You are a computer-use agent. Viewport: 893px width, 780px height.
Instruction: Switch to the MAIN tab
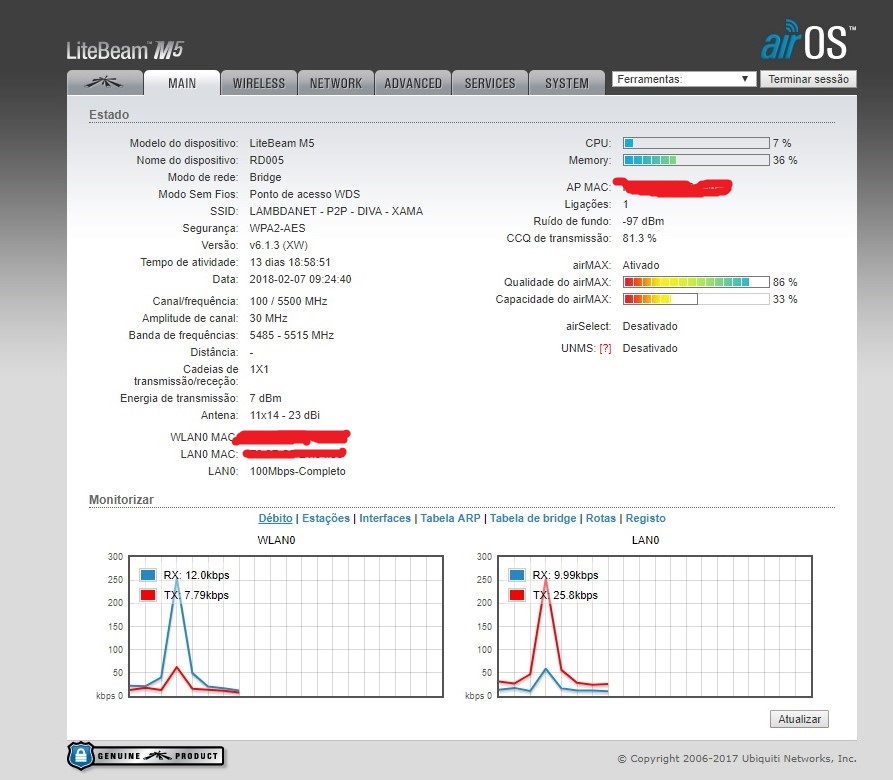click(182, 83)
